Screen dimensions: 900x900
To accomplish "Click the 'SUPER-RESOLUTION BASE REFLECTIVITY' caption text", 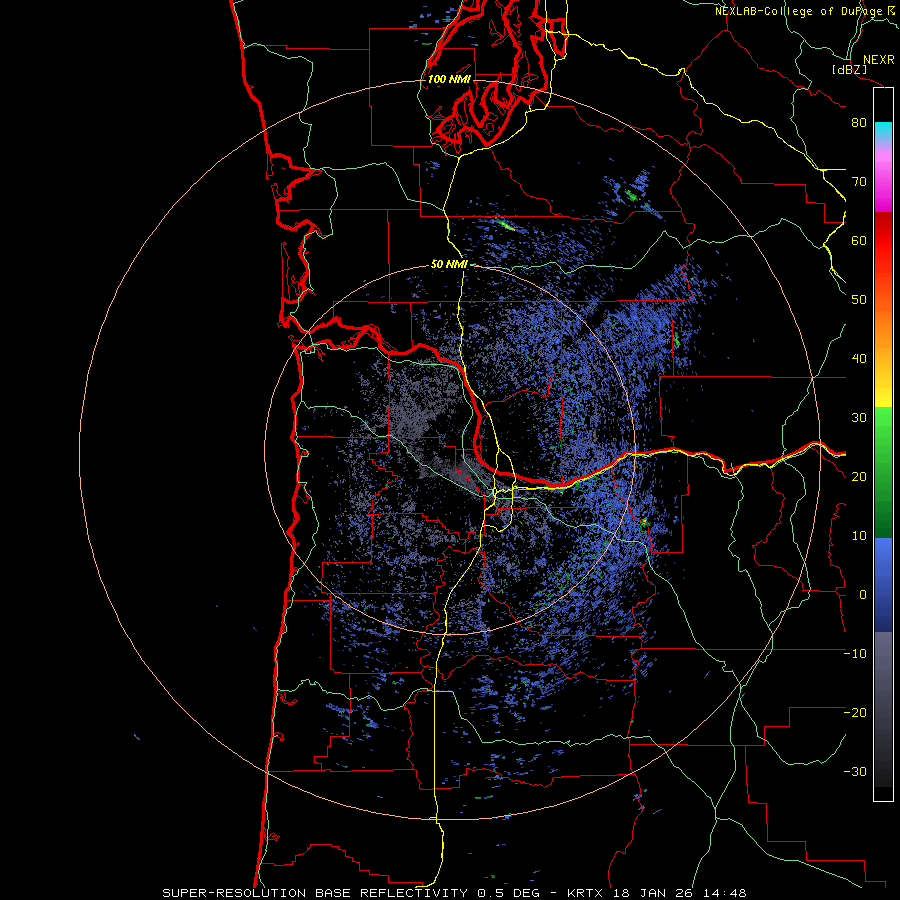I will (x=317, y=893).
